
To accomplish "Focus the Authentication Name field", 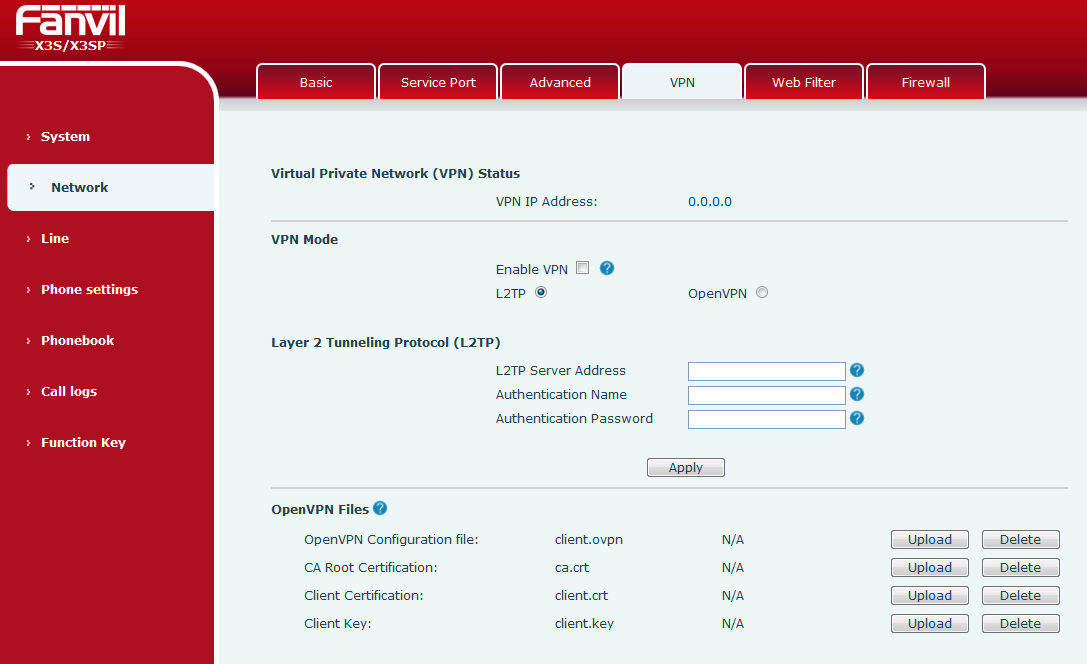I will point(767,396).
